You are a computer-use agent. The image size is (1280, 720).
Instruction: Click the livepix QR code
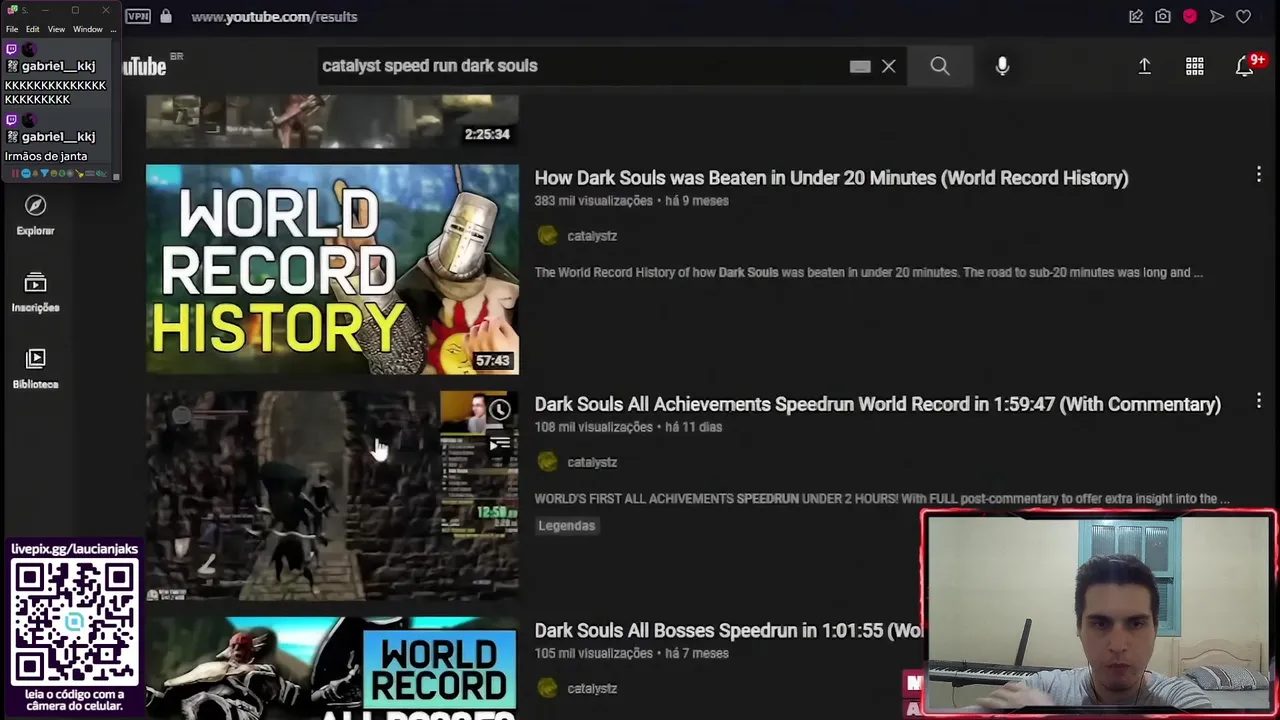75,622
